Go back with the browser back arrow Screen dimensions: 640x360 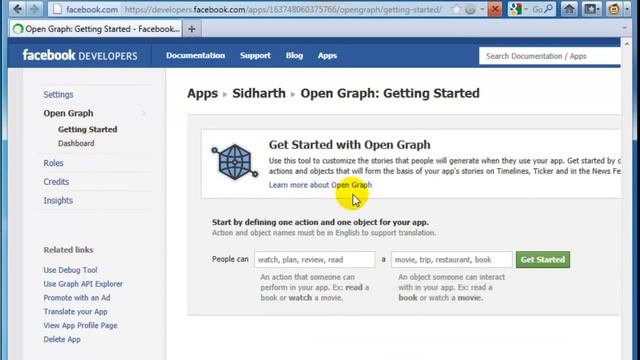[x=18, y=9]
